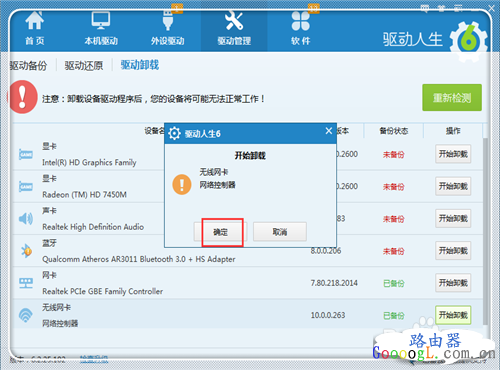Click 开始卸载 for Radeon HD 7450M
500x370 pixels.
[x=453, y=186]
